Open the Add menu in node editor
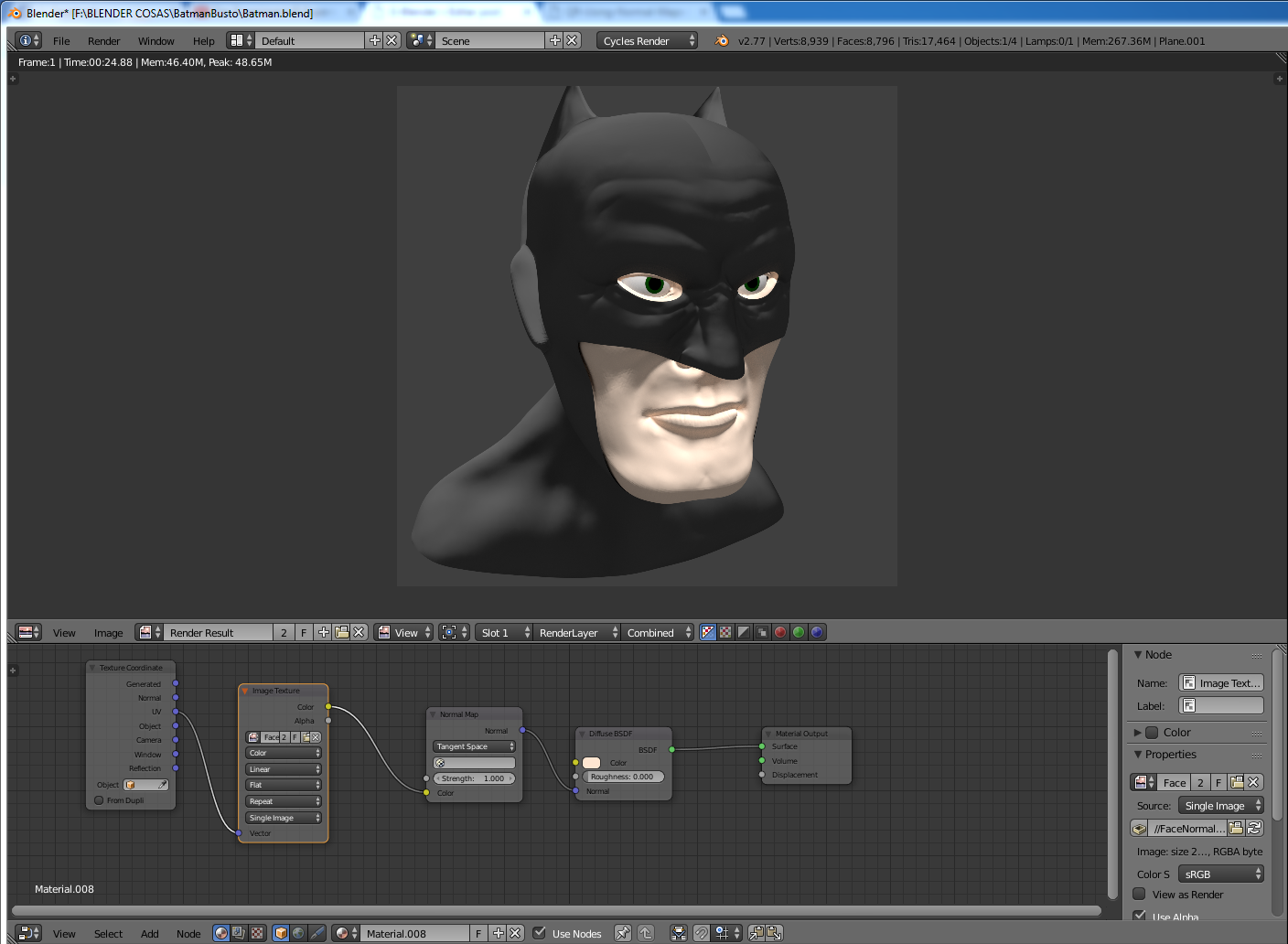 pos(149,933)
